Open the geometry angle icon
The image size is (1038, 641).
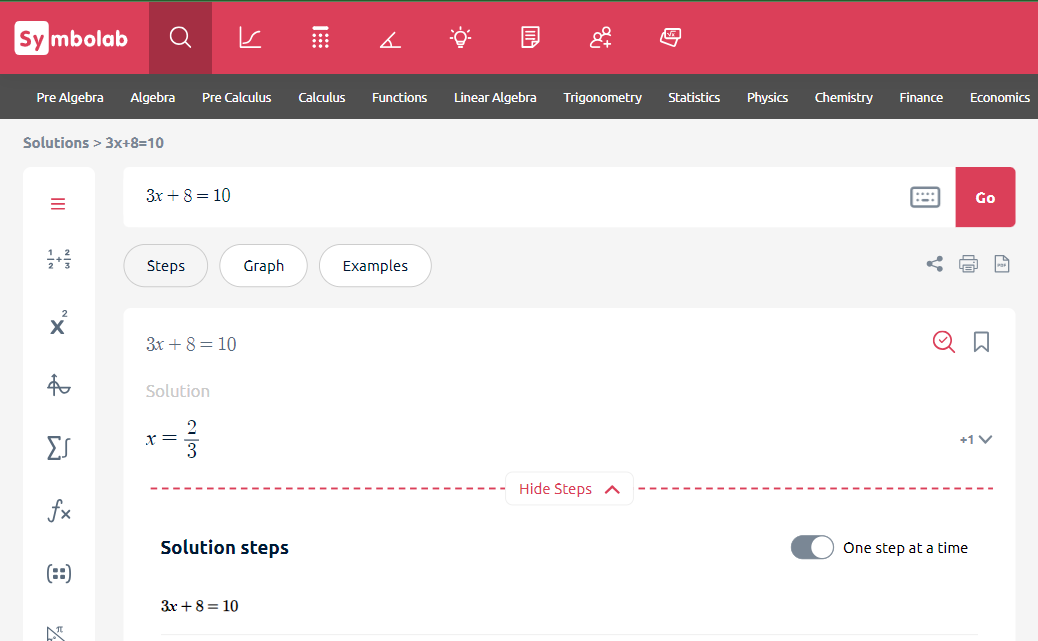pyautogui.click(x=390, y=39)
